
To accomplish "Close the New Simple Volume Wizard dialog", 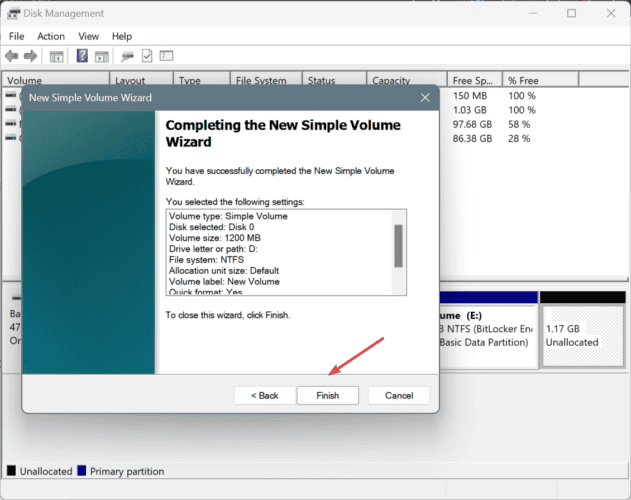I will click(x=425, y=97).
